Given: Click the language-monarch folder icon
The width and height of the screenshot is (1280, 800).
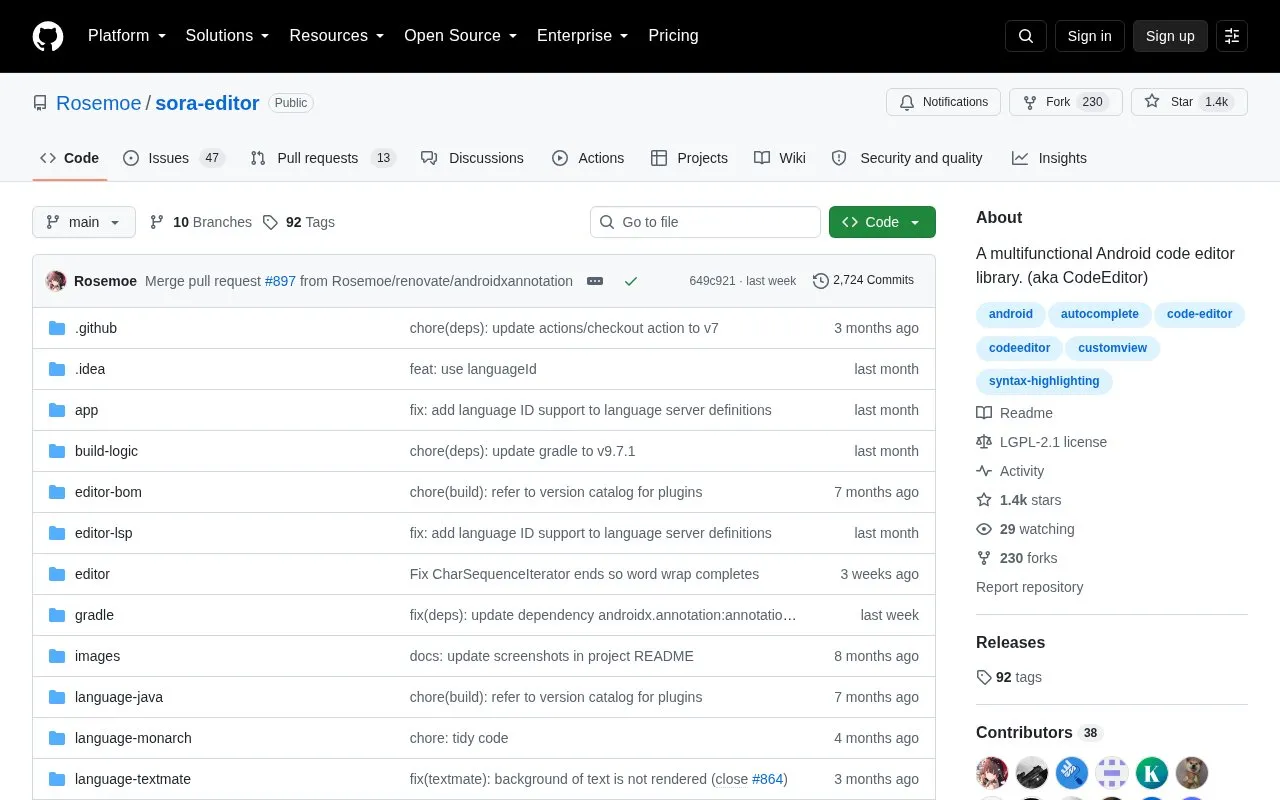Looking at the screenshot, I should [x=57, y=738].
